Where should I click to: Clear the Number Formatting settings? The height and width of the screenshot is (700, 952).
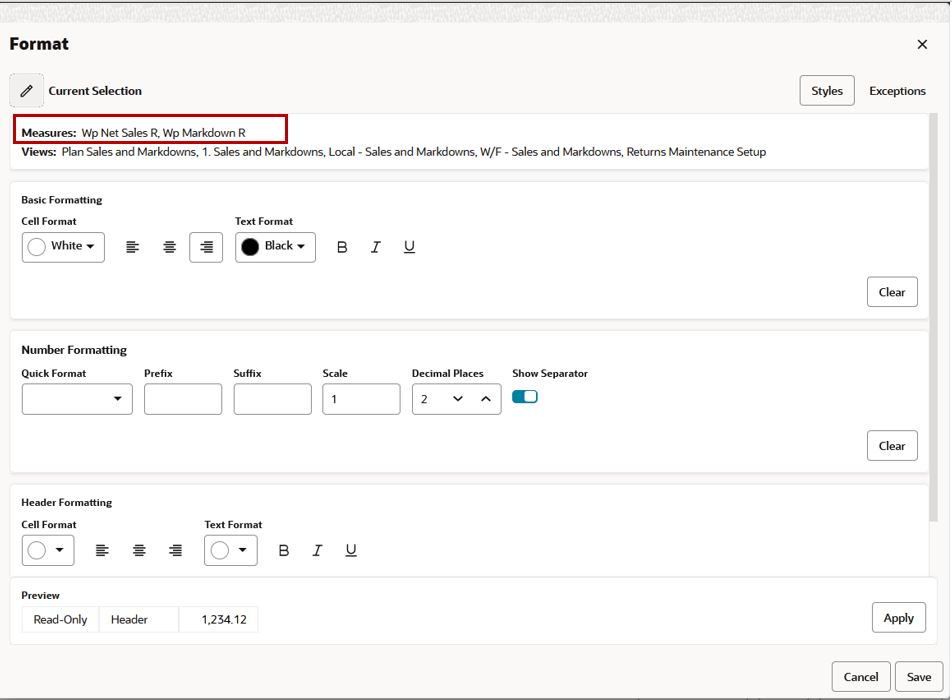tap(892, 446)
